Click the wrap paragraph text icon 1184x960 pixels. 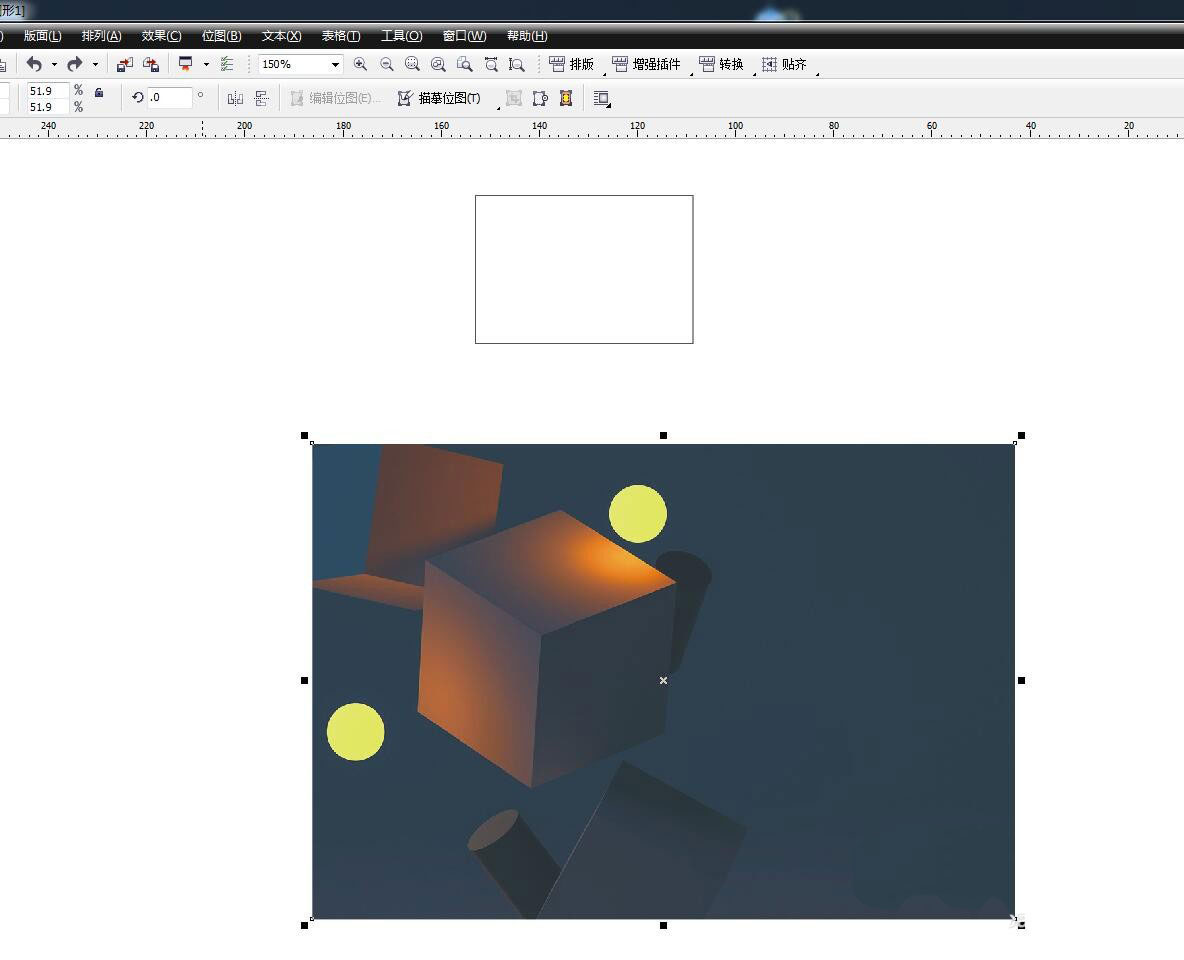(x=601, y=98)
